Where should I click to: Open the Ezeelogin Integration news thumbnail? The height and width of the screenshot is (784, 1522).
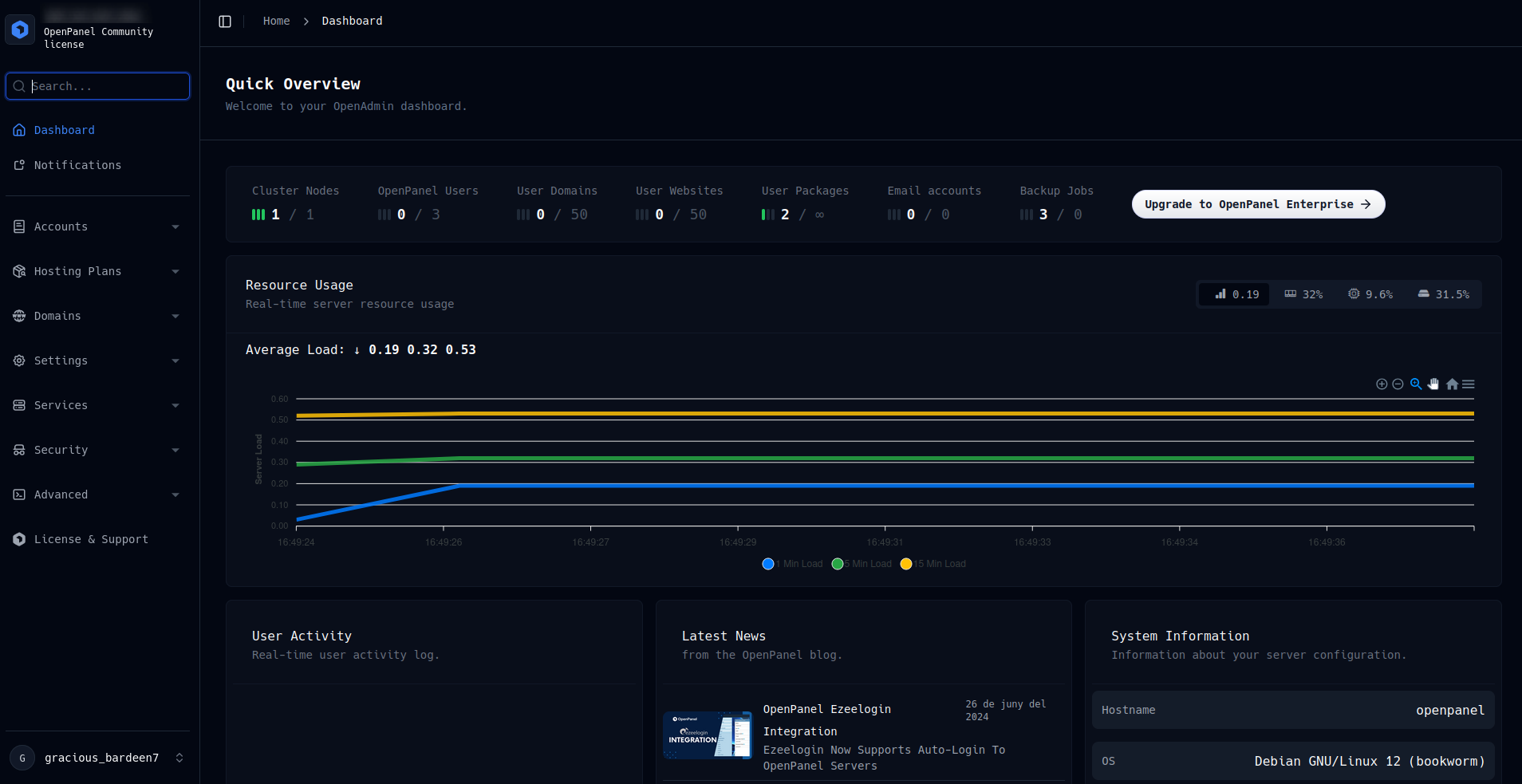[x=707, y=735]
